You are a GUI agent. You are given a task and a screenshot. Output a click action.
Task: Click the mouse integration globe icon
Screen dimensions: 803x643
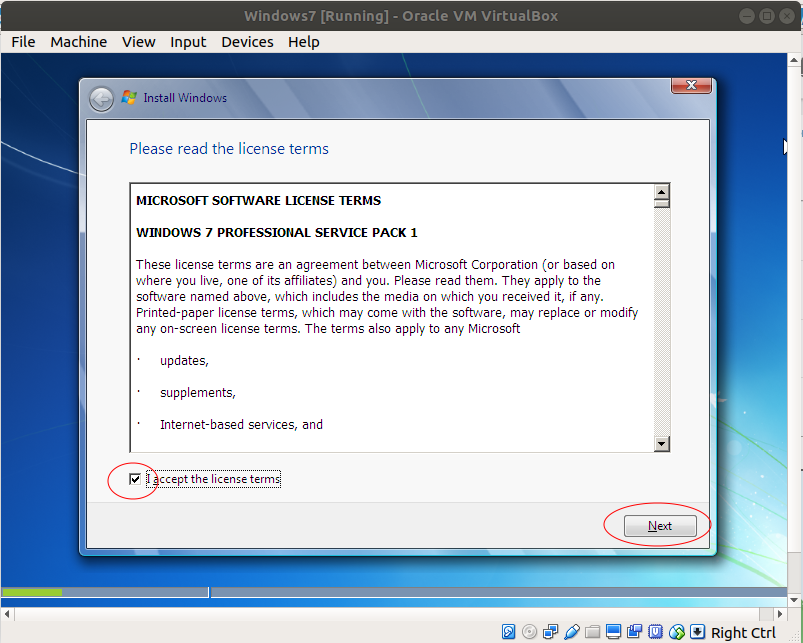pyautogui.click(x=677, y=632)
